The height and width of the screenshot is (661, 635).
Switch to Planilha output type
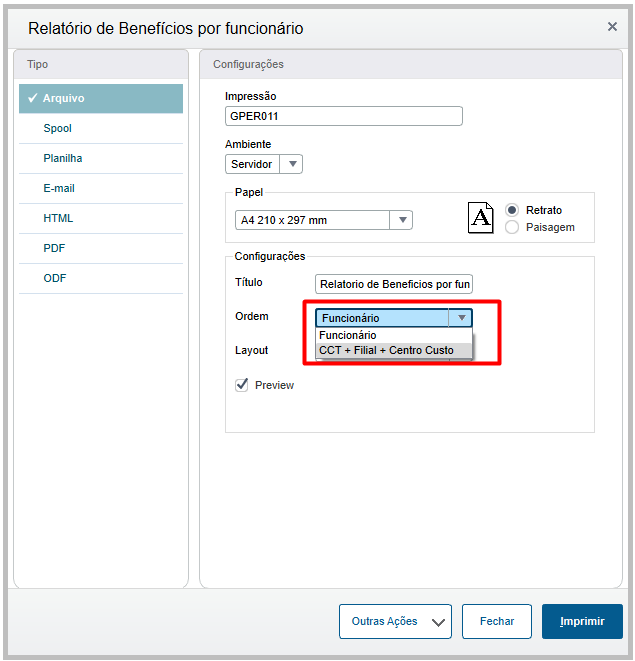(63, 158)
